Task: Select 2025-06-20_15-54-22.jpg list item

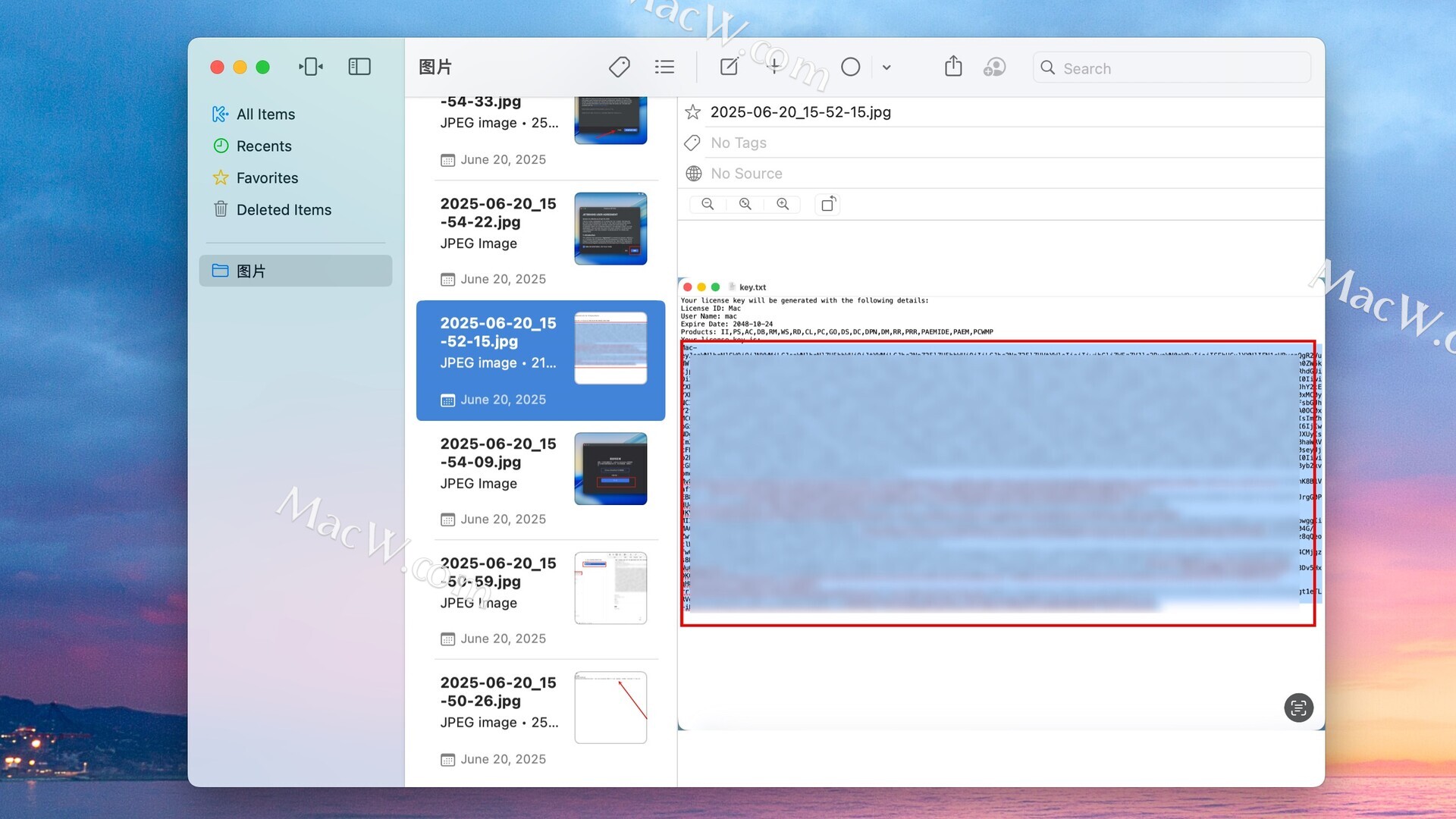Action: [541, 240]
